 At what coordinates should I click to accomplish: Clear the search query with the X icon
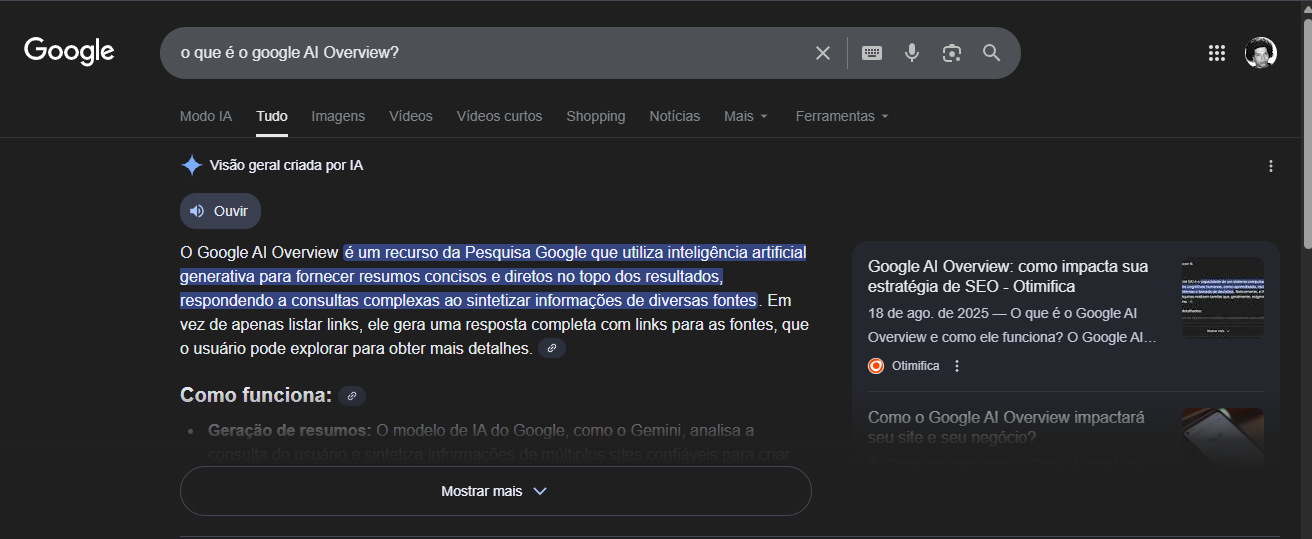coord(823,53)
